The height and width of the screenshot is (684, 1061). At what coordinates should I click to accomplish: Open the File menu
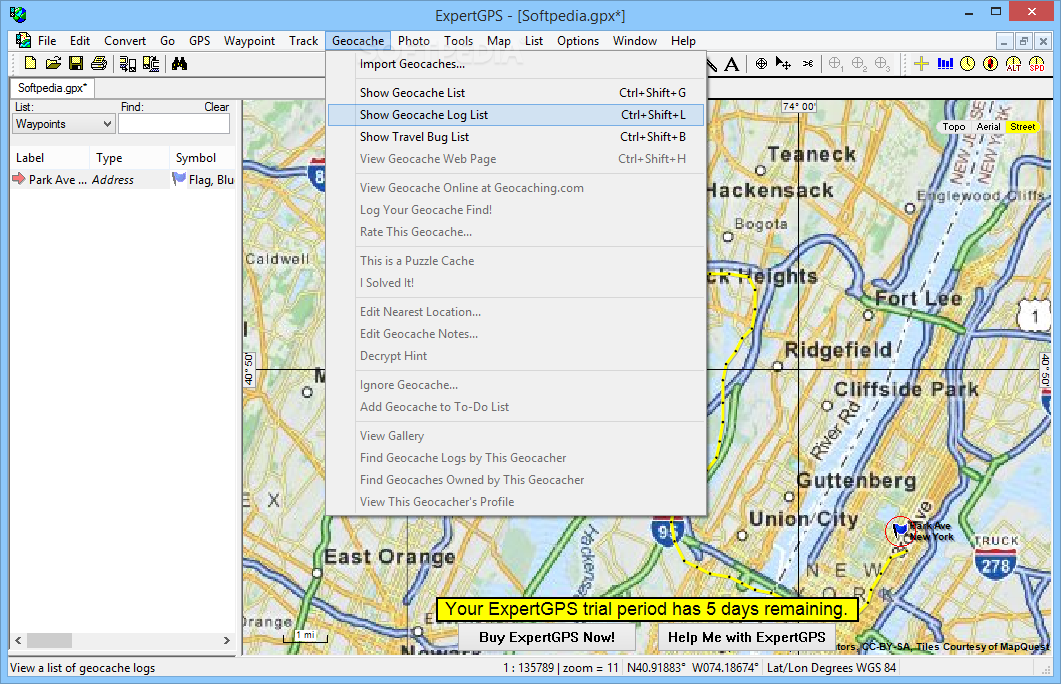coord(47,41)
